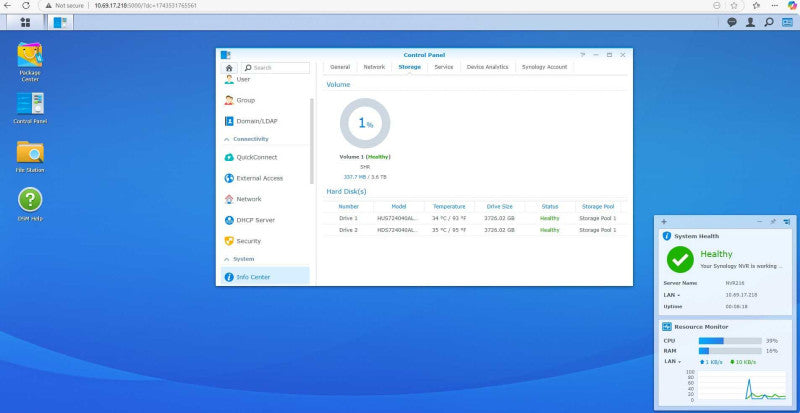
Task: Select the Control Panel taskbar button
Action: point(60,22)
